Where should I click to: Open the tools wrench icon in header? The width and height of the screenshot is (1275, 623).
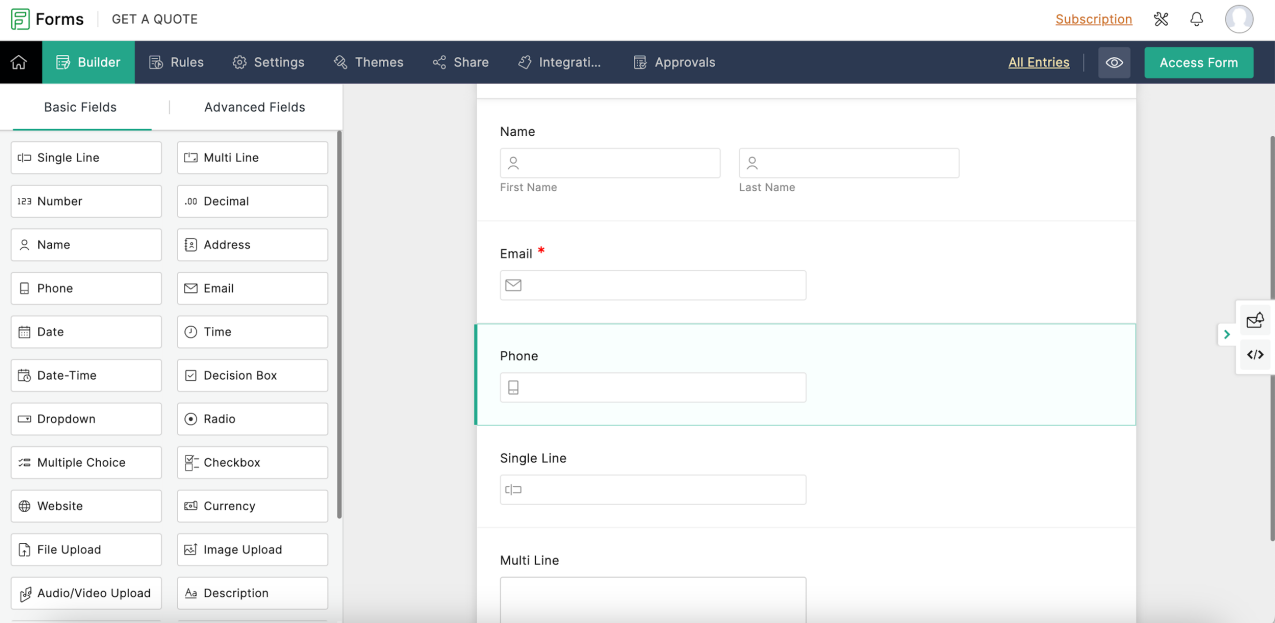1161,19
